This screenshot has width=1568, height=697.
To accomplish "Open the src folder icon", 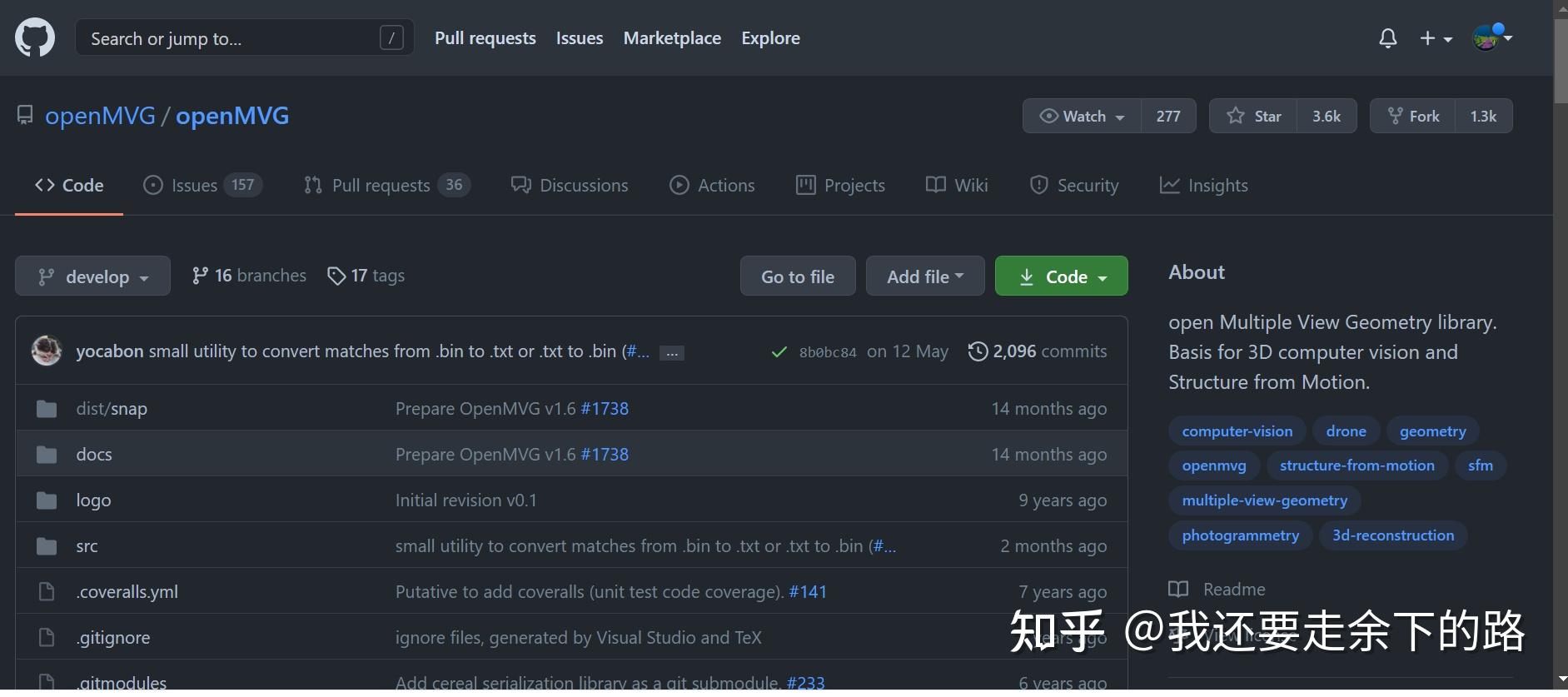I will pyautogui.click(x=47, y=546).
